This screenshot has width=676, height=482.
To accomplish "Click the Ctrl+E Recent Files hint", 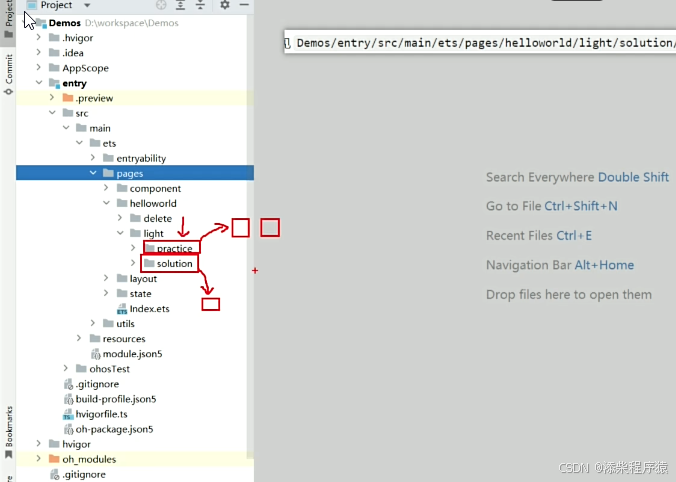I will coord(574,236).
